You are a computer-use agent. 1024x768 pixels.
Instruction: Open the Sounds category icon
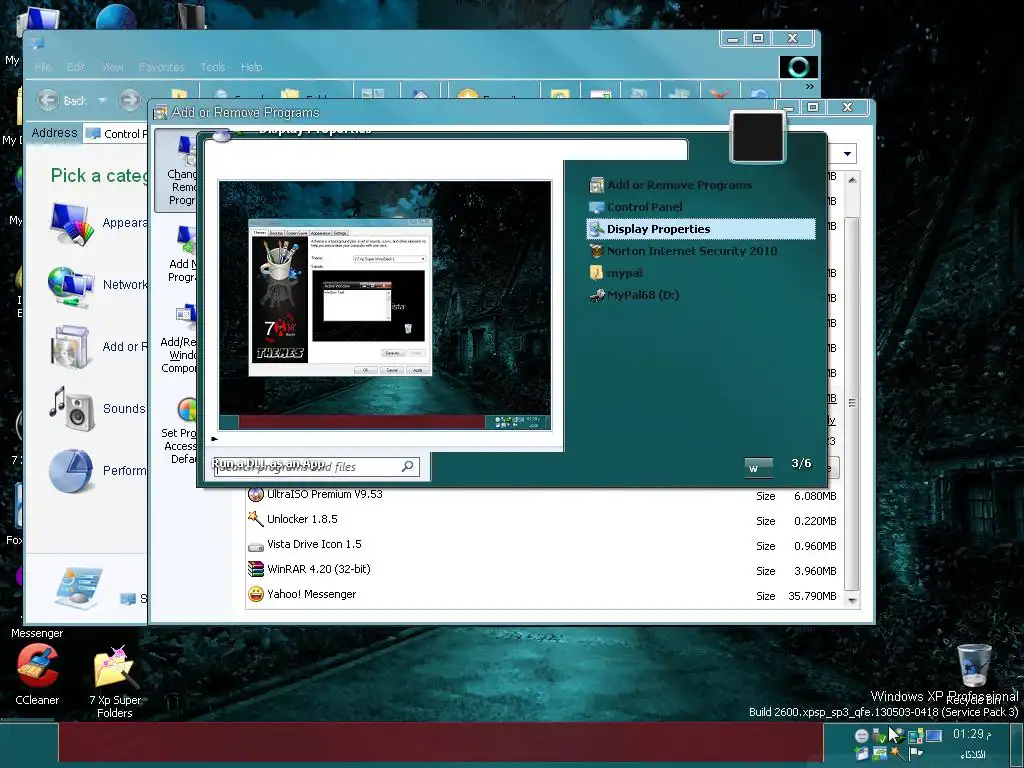pos(71,409)
